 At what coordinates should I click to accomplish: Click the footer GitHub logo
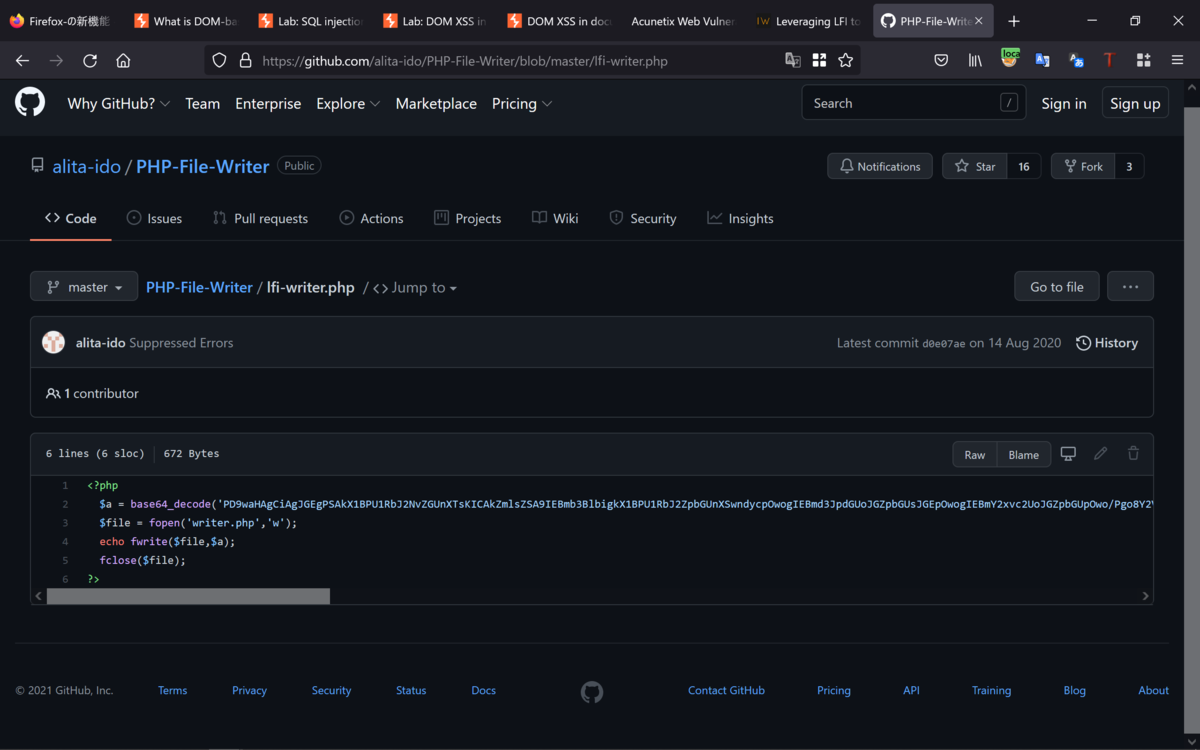pyautogui.click(x=592, y=691)
